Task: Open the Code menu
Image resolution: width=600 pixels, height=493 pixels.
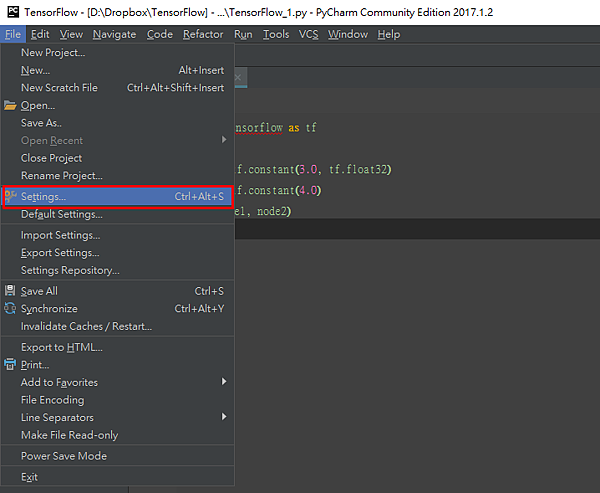Action: (x=160, y=34)
